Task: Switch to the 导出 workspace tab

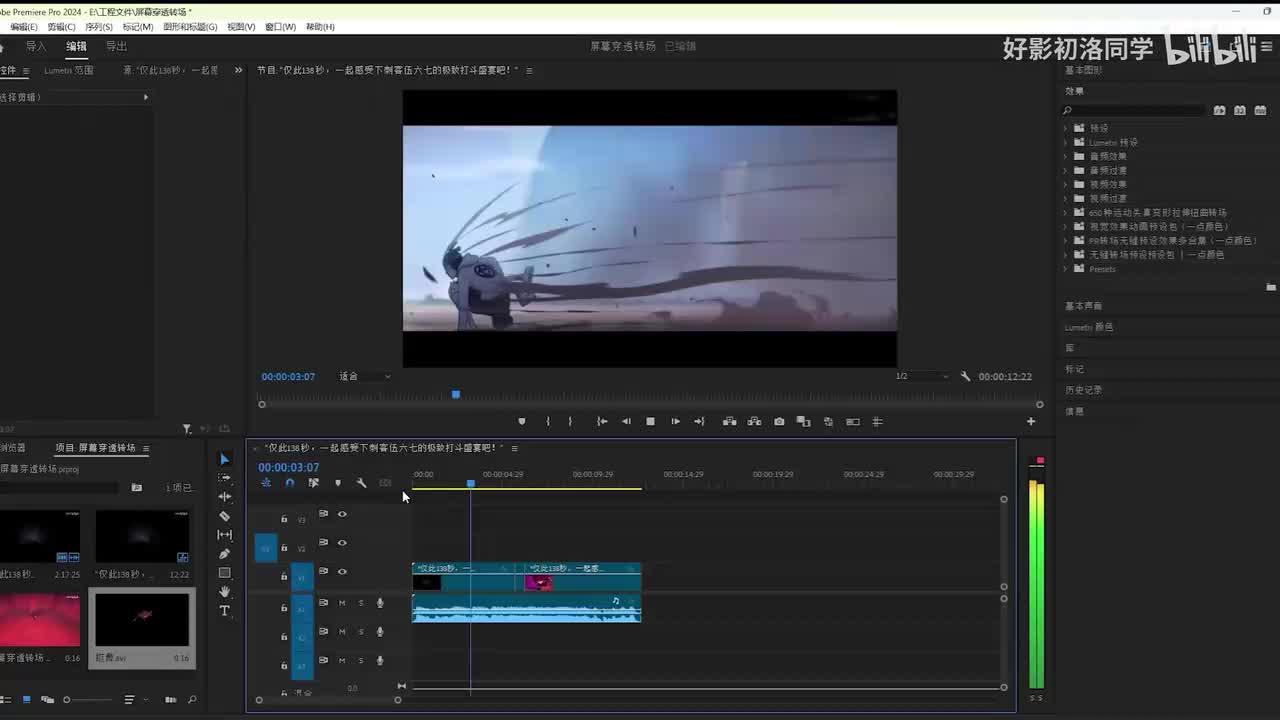Action: tap(117, 47)
